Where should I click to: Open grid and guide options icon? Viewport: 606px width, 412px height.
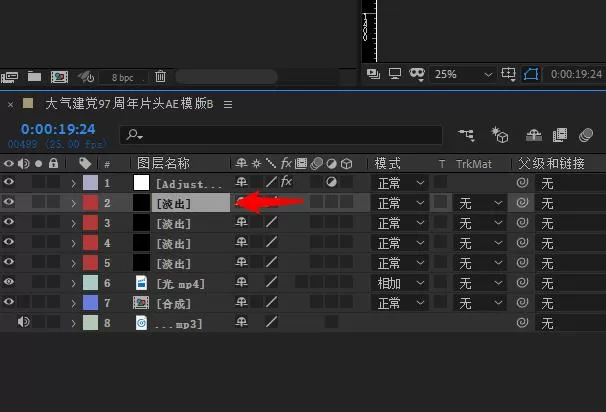pyautogui.click(x=509, y=74)
